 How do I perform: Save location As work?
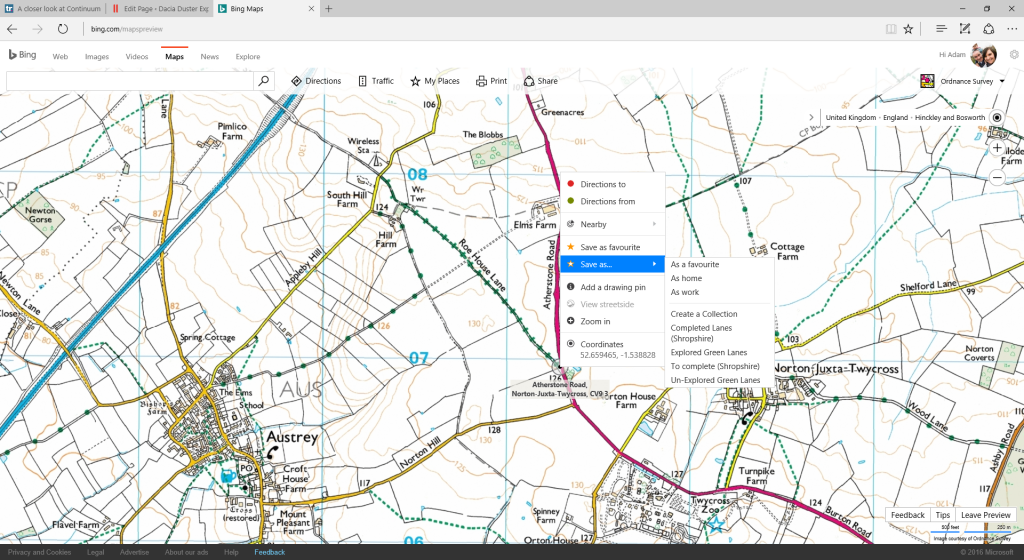coord(685,292)
